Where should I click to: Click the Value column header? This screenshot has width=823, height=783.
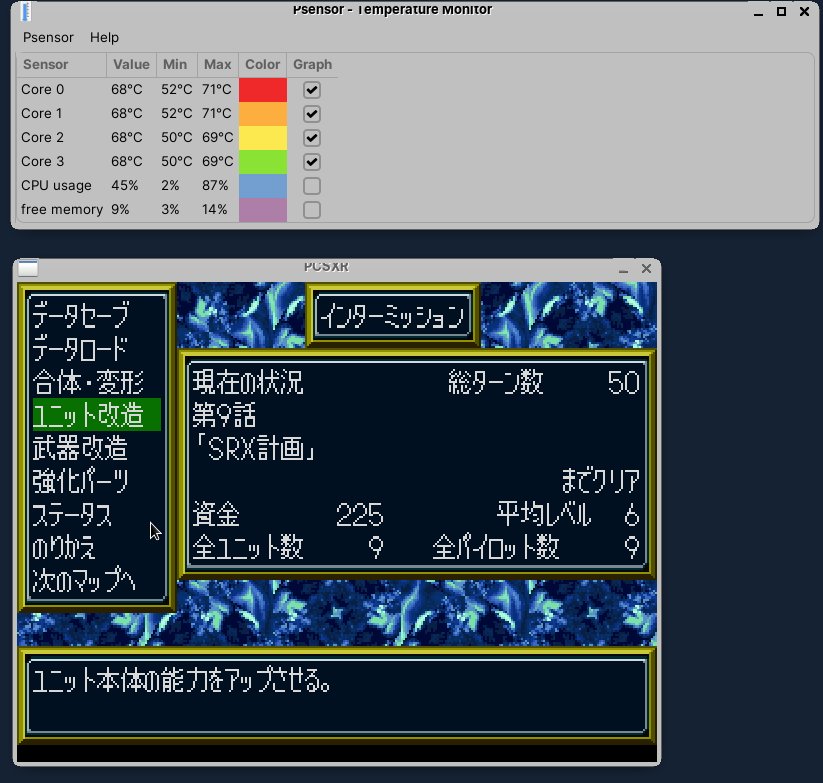[131, 65]
